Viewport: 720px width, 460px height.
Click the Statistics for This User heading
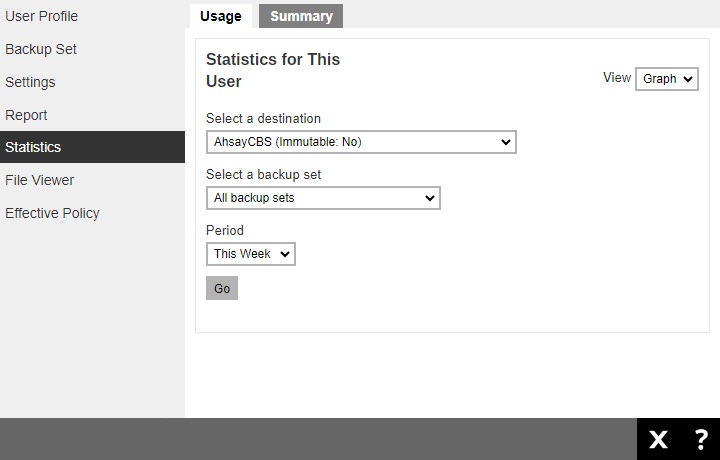click(x=273, y=70)
